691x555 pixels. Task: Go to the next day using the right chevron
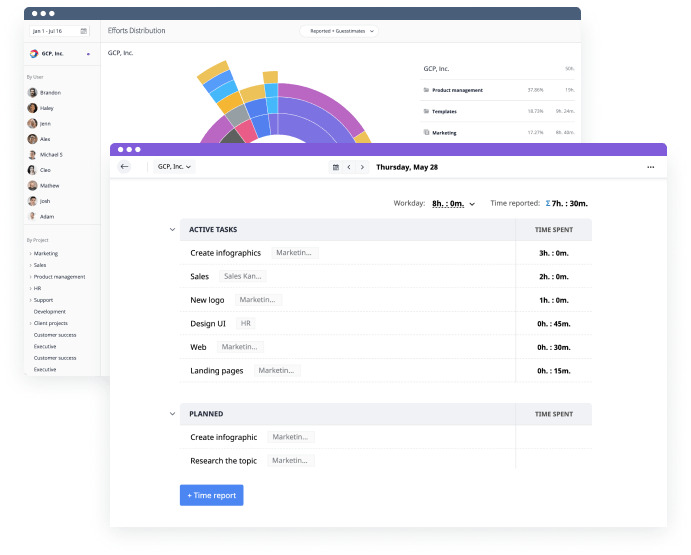362,167
